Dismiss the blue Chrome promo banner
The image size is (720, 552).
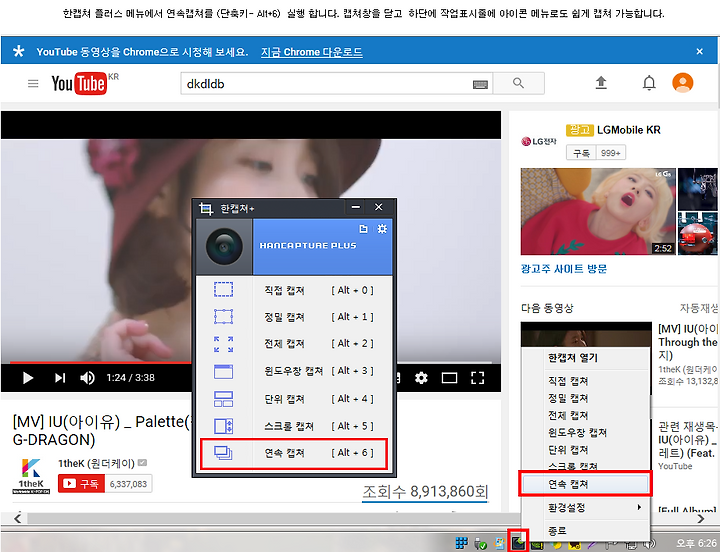point(699,51)
